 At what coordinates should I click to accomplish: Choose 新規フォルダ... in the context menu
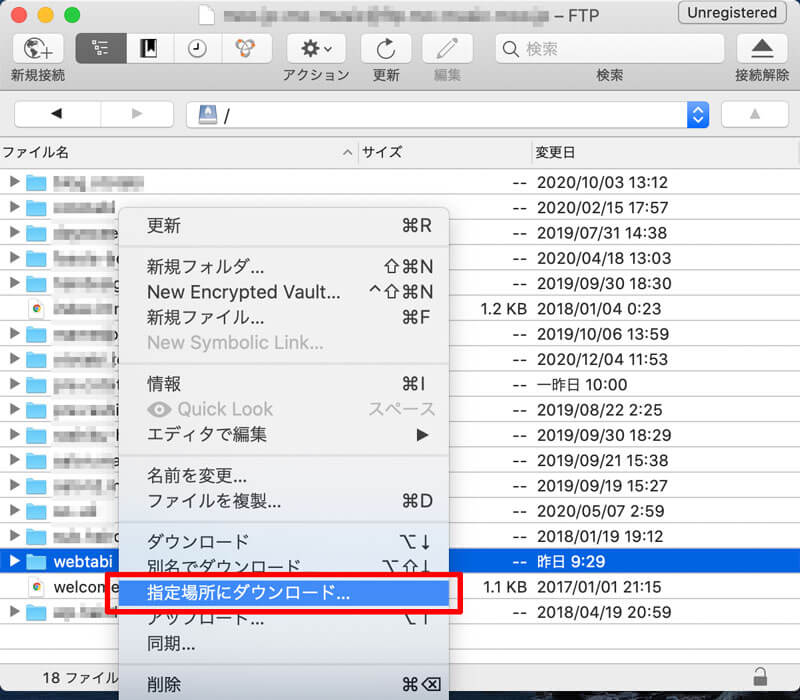click(x=205, y=267)
